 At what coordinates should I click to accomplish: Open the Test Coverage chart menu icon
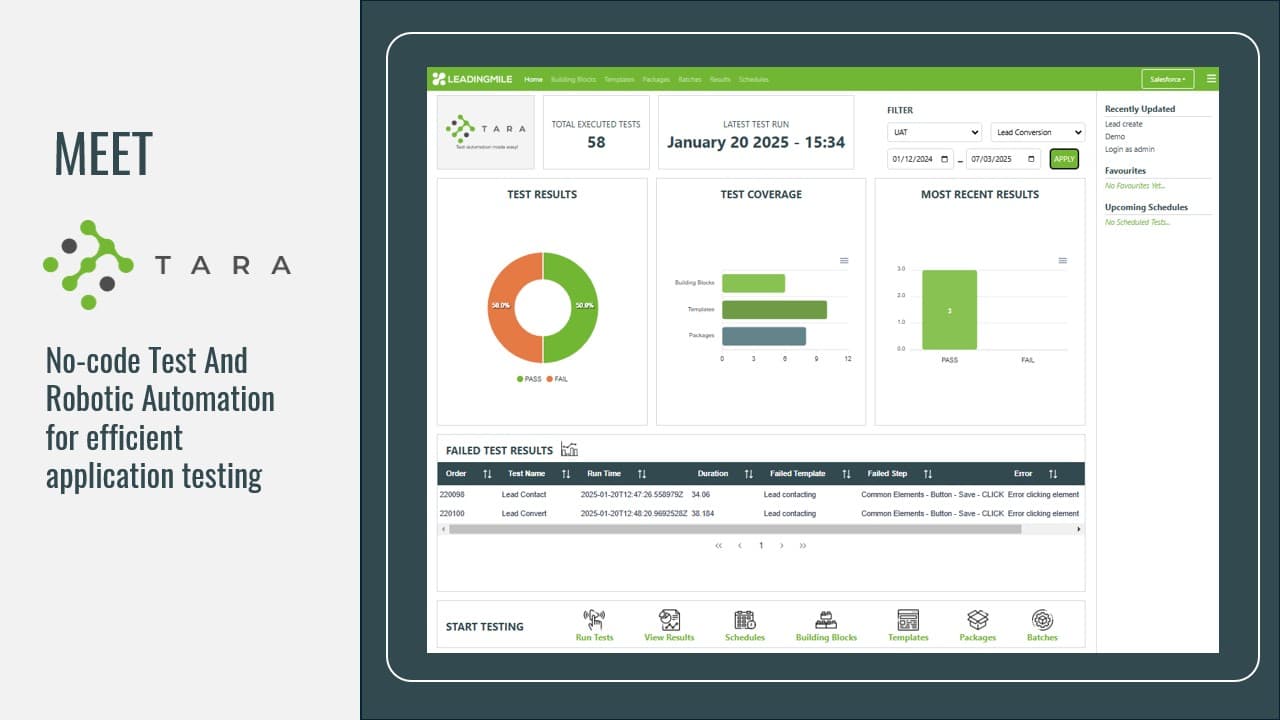point(844,260)
